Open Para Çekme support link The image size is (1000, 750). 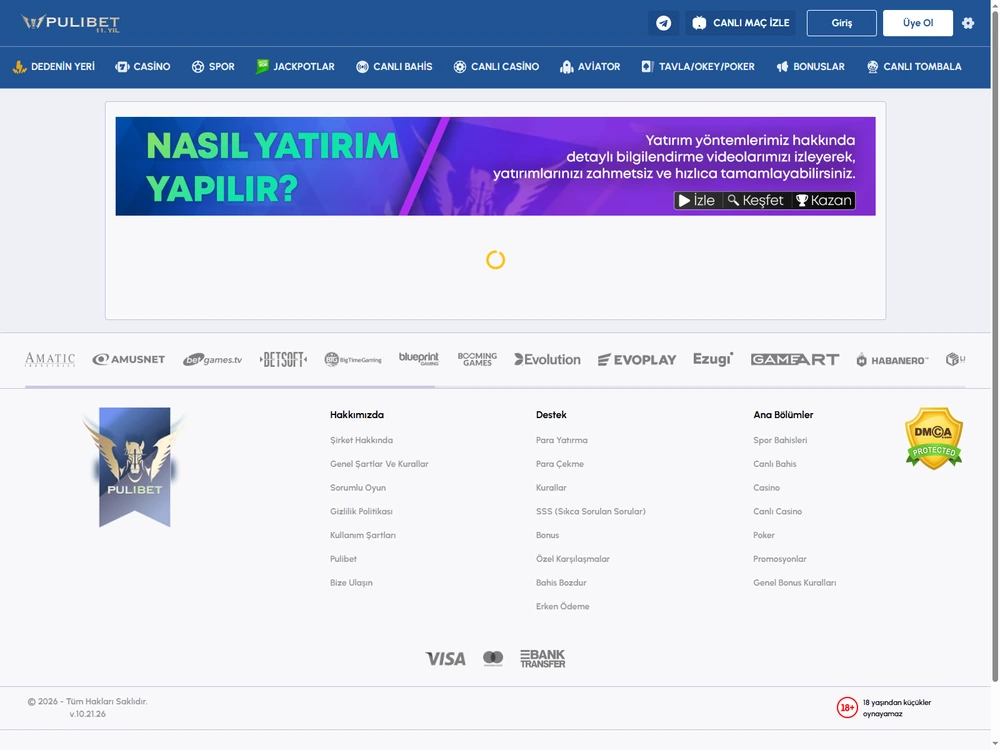(x=559, y=464)
